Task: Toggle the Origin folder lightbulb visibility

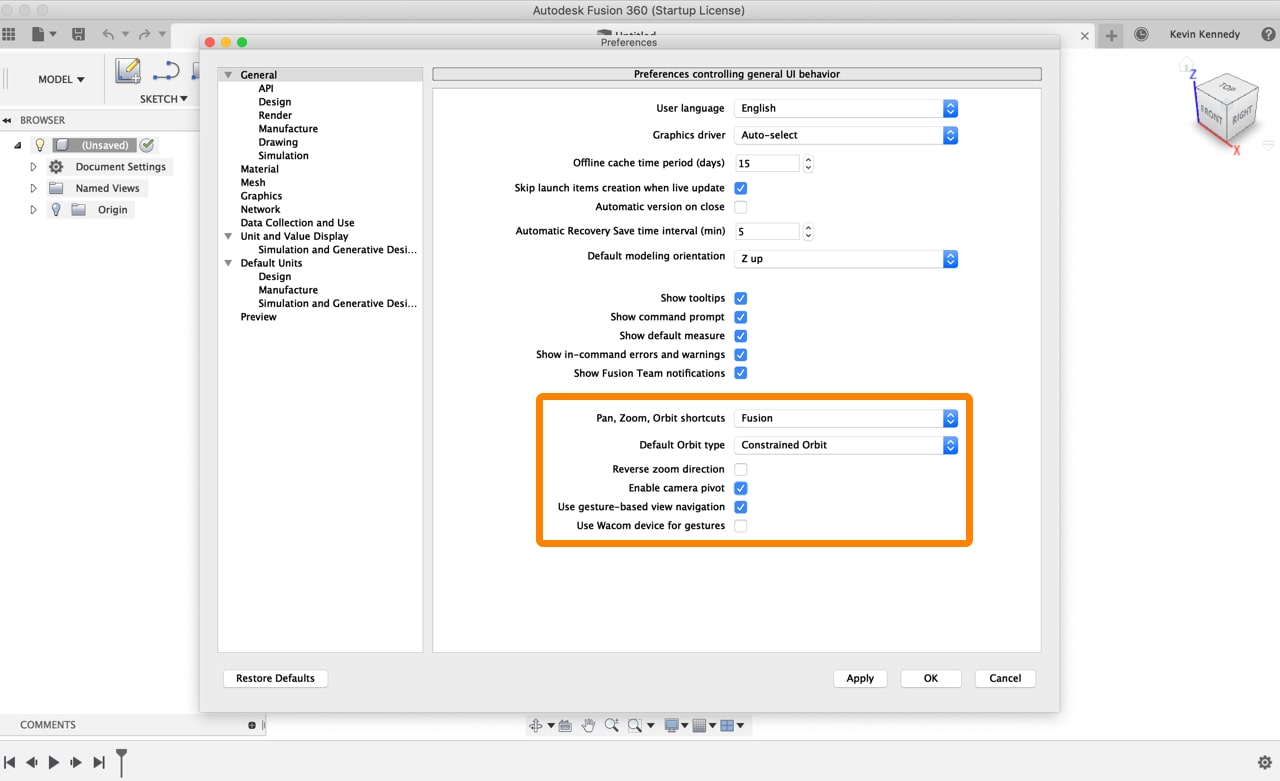Action: click(56, 210)
